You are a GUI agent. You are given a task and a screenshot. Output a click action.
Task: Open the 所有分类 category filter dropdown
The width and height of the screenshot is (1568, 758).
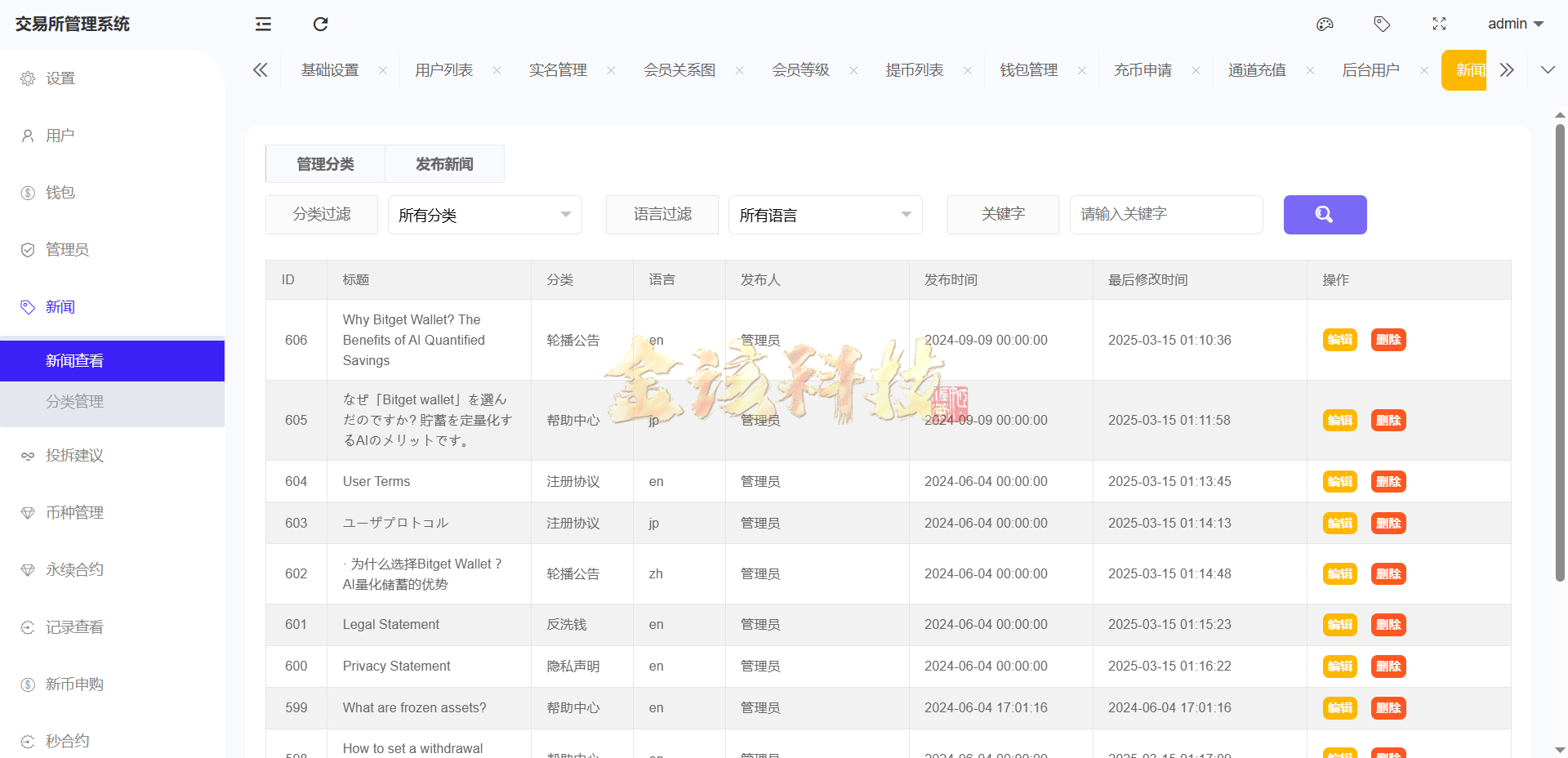484,215
